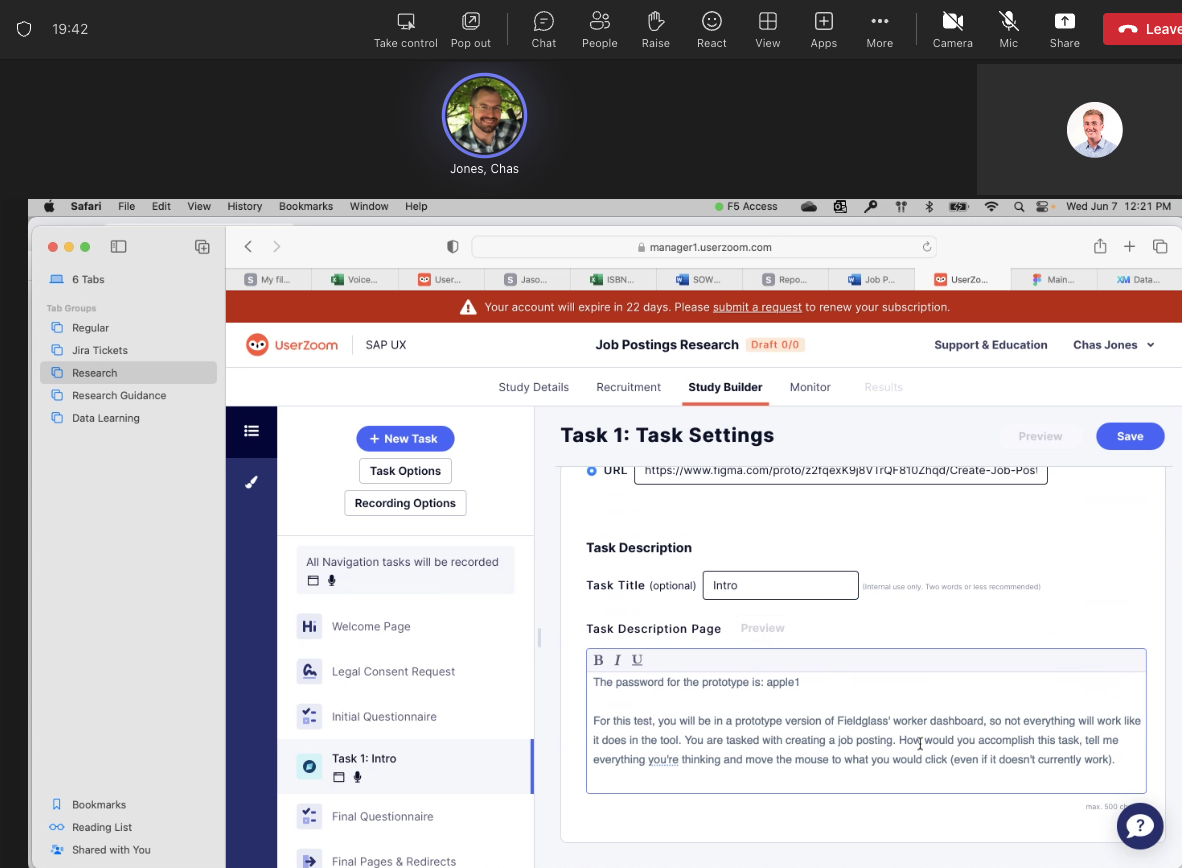The image size is (1182, 868).
Task: Click Take control in Teams toolbar
Action: coord(406,29)
